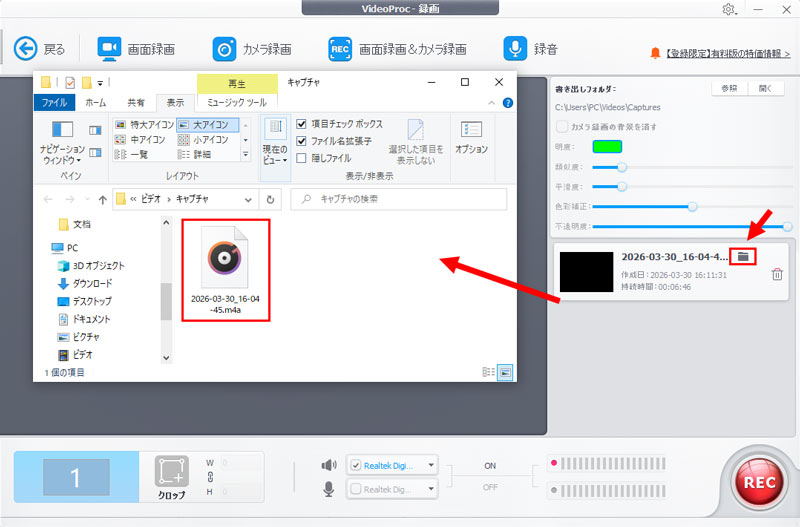Open ミュージック ツール tab
Screen dimensions: 800x527
[237, 103]
